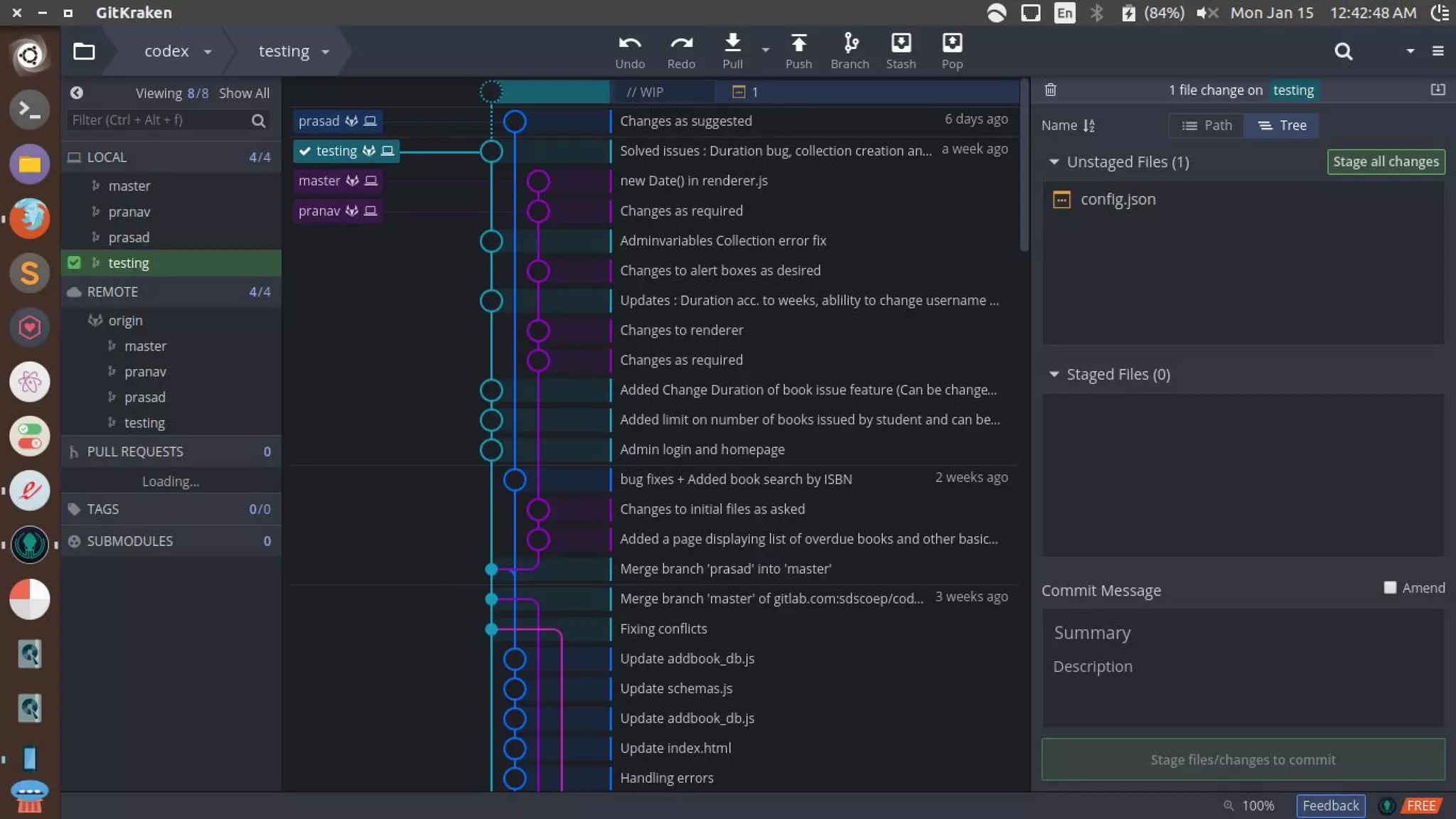Open the hamburger menu
Image resolution: width=1456 pixels, height=819 pixels.
coord(1438,51)
